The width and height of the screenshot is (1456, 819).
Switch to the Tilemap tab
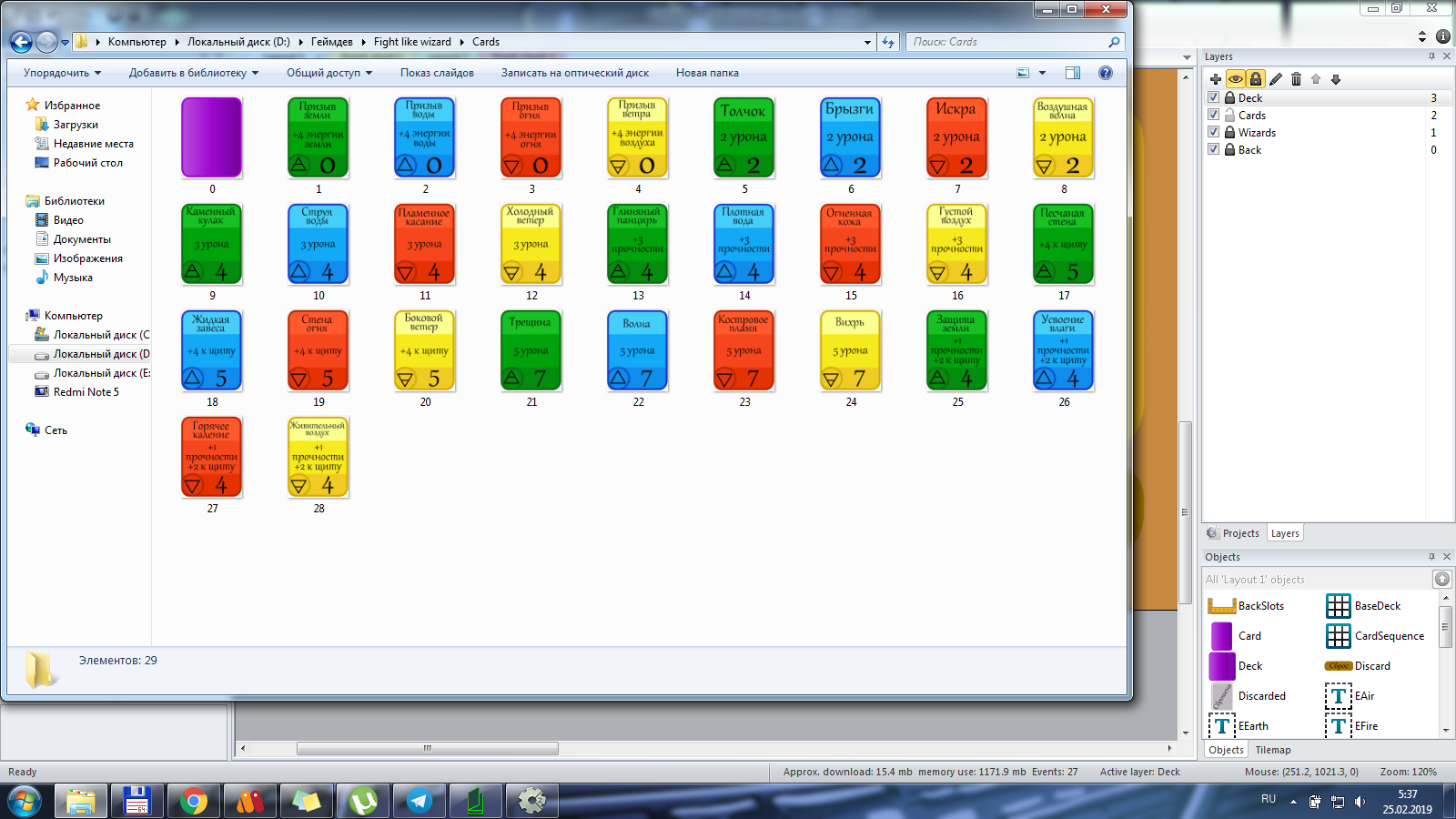point(1272,750)
